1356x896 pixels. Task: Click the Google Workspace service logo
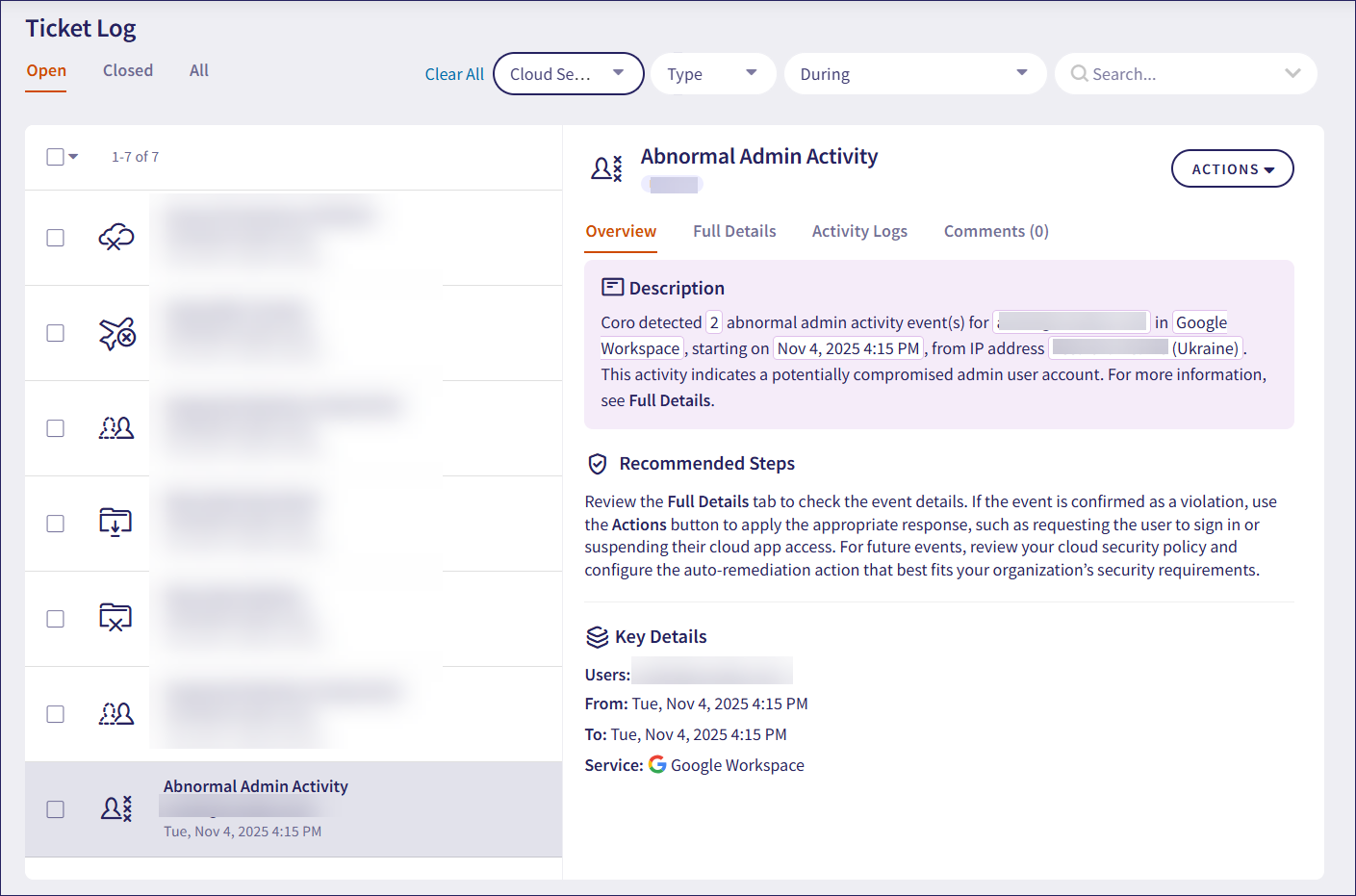pos(657,764)
